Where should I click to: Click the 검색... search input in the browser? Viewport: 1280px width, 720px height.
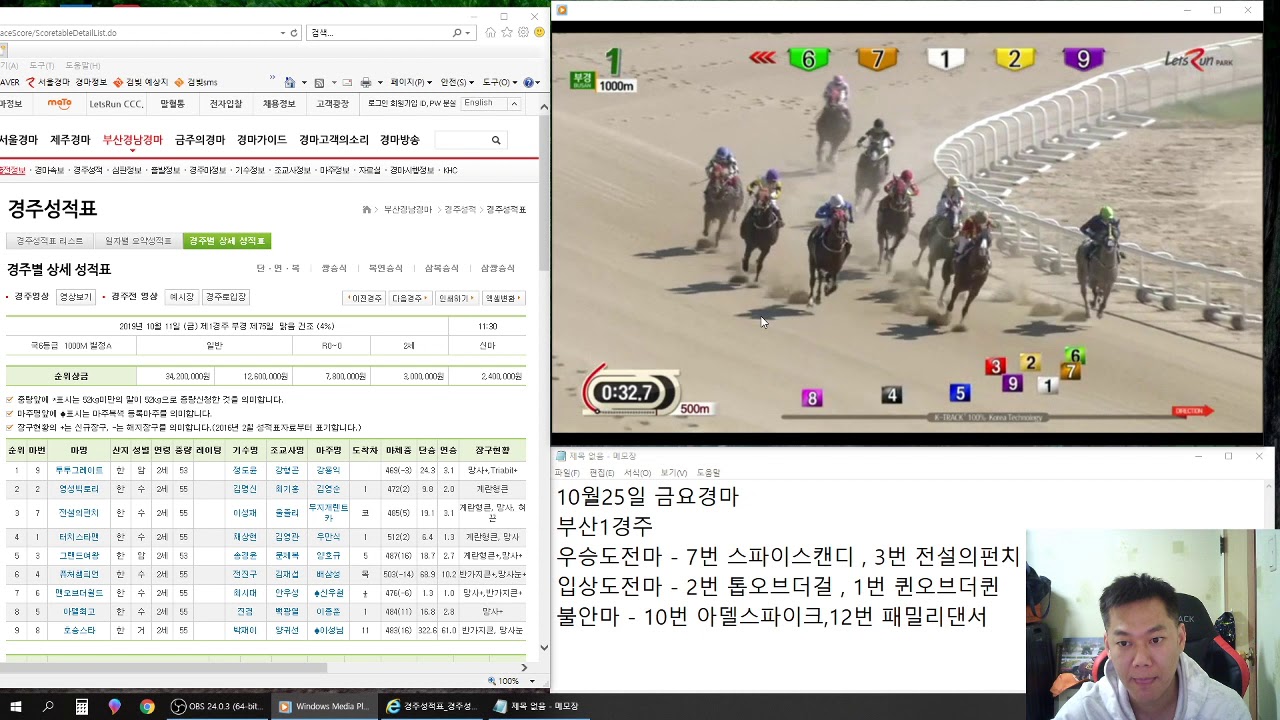point(380,33)
